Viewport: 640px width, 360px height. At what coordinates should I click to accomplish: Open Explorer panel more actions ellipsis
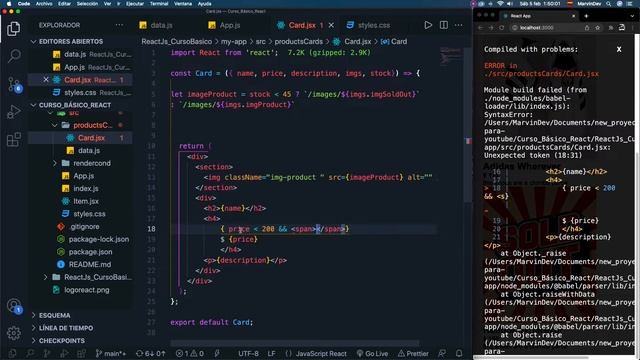pyautogui.click(x=119, y=25)
